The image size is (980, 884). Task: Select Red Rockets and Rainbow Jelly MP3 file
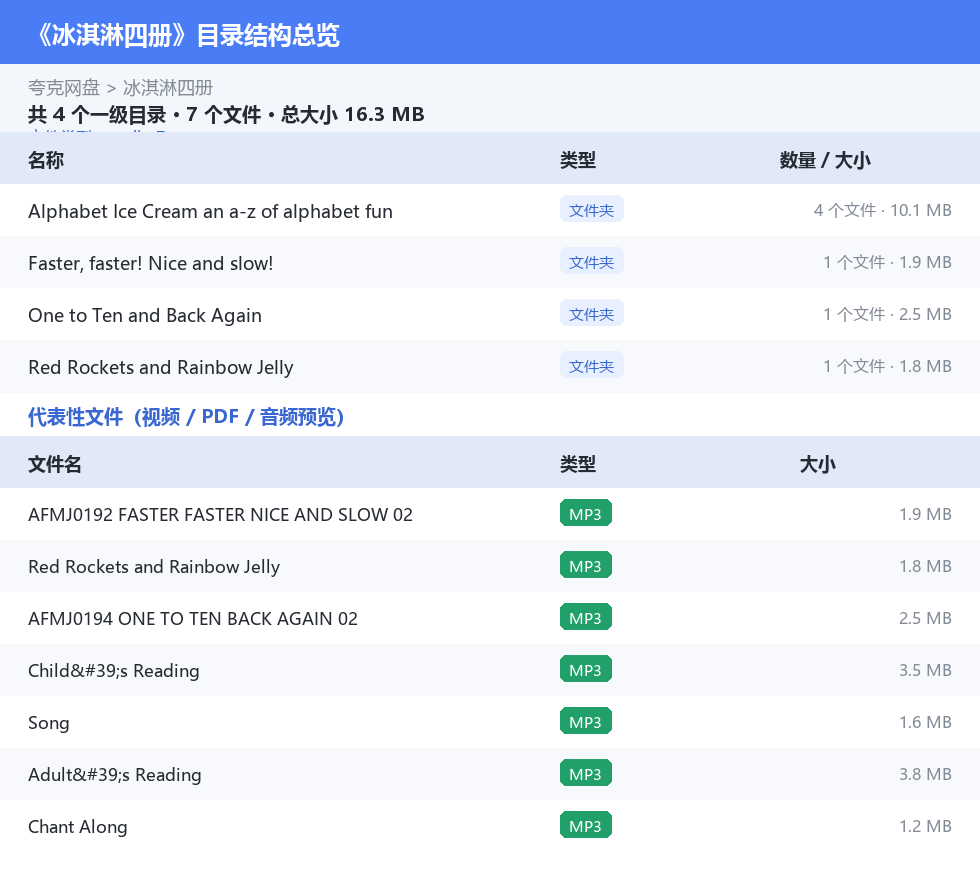pyautogui.click(x=490, y=566)
